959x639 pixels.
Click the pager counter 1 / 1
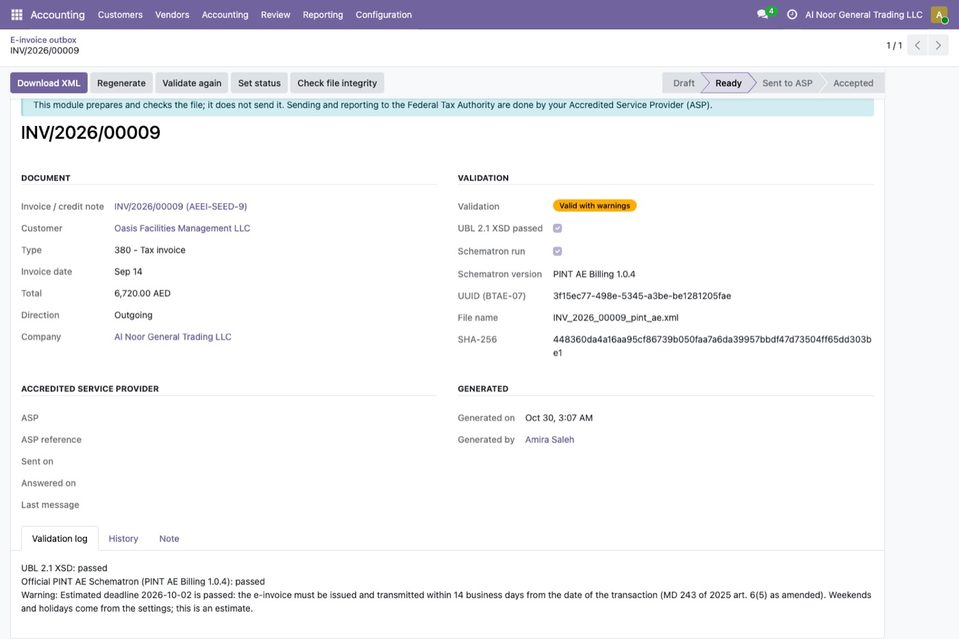894,46
